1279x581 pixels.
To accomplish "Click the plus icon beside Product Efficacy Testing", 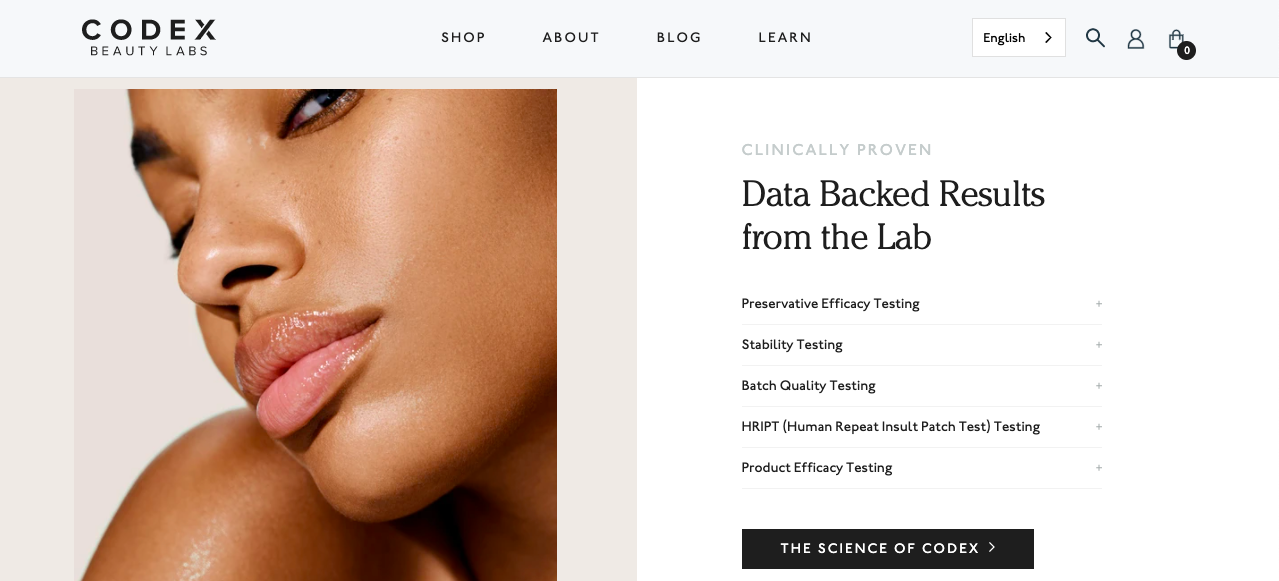I will click(1098, 468).
